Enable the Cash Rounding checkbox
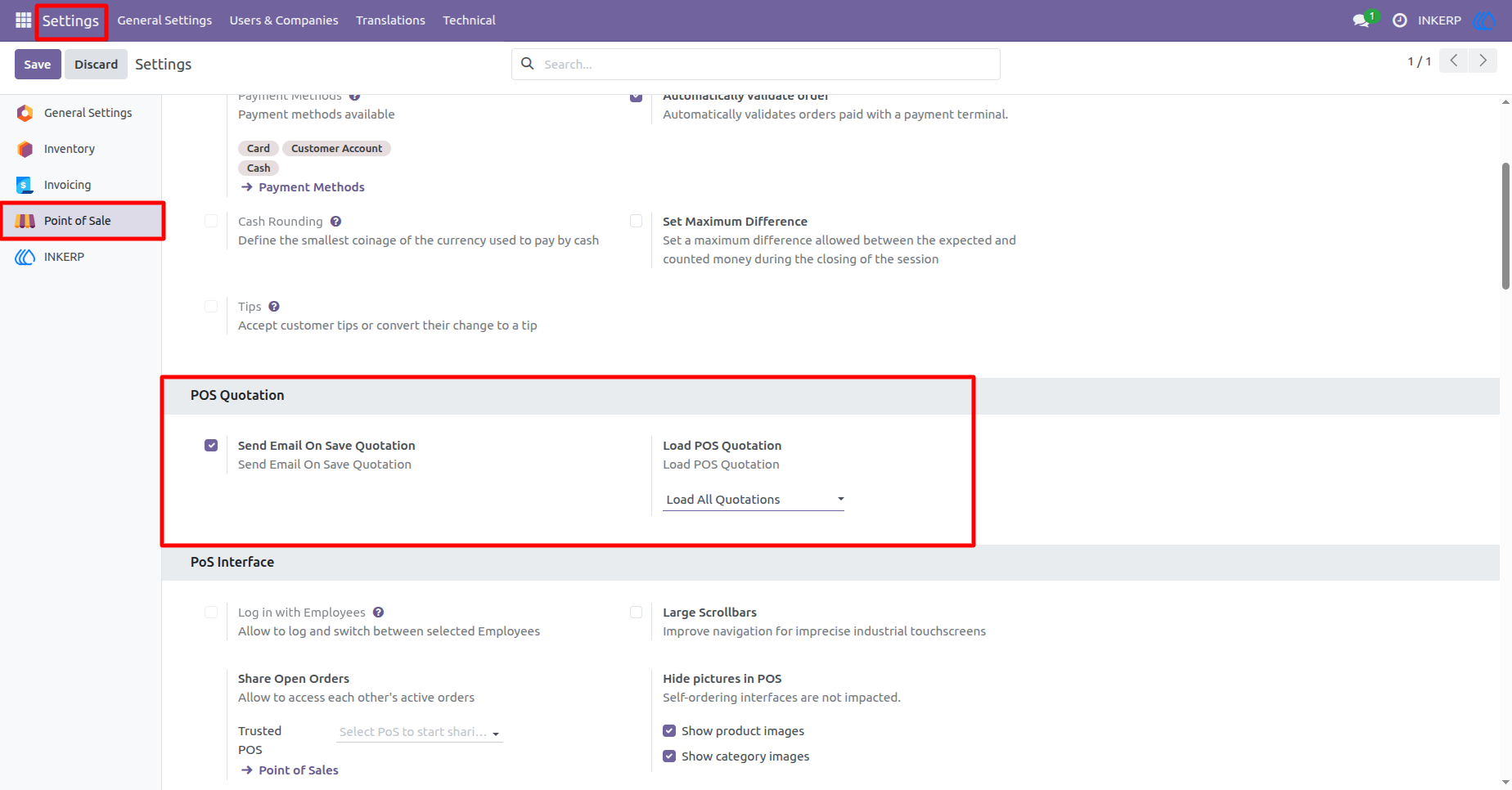This screenshot has height=790, width=1512. click(x=211, y=221)
